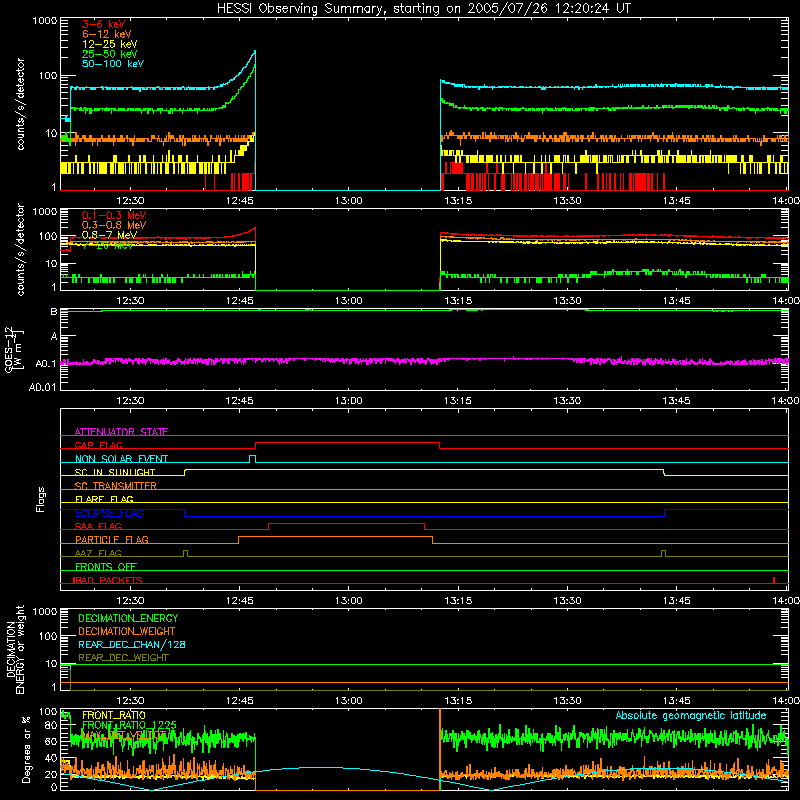
Task: Click the 'B' tick label on GOES axis
Action: [x=54, y=311]
